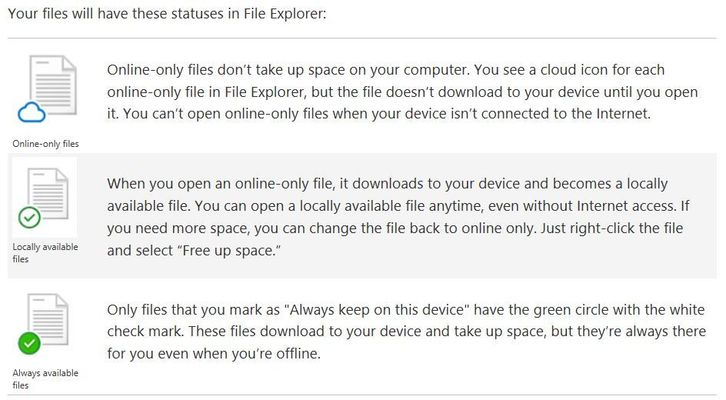Click the paragraph starting "When you open an online-only file"
Image resolution: width=726 pixels, height=400 pixels.
pos(398,217)
